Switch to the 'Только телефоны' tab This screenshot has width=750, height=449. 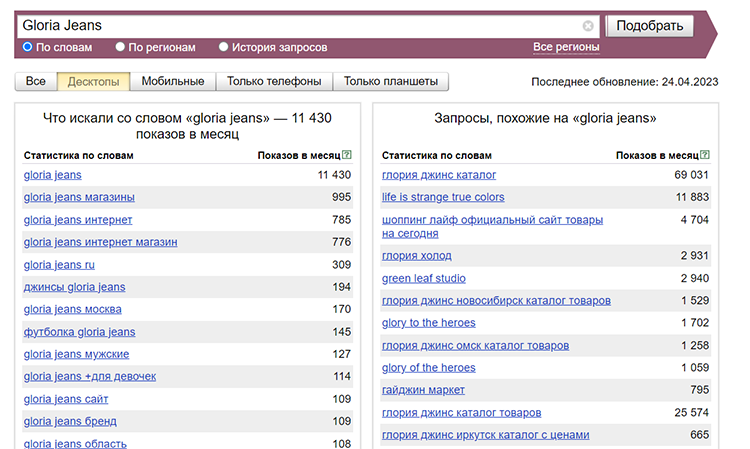274,82
